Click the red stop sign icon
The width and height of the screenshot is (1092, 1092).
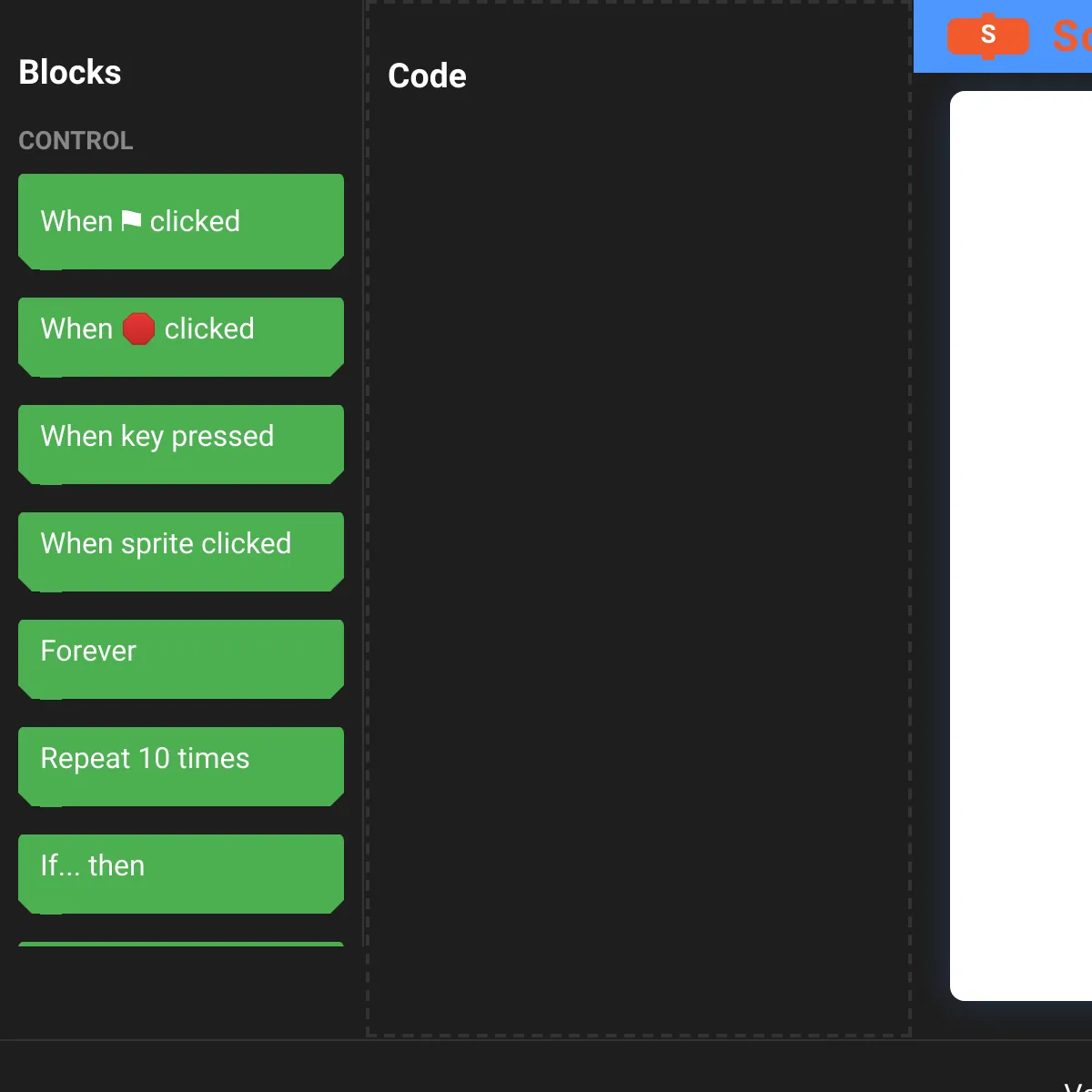[x=138, y=329]
